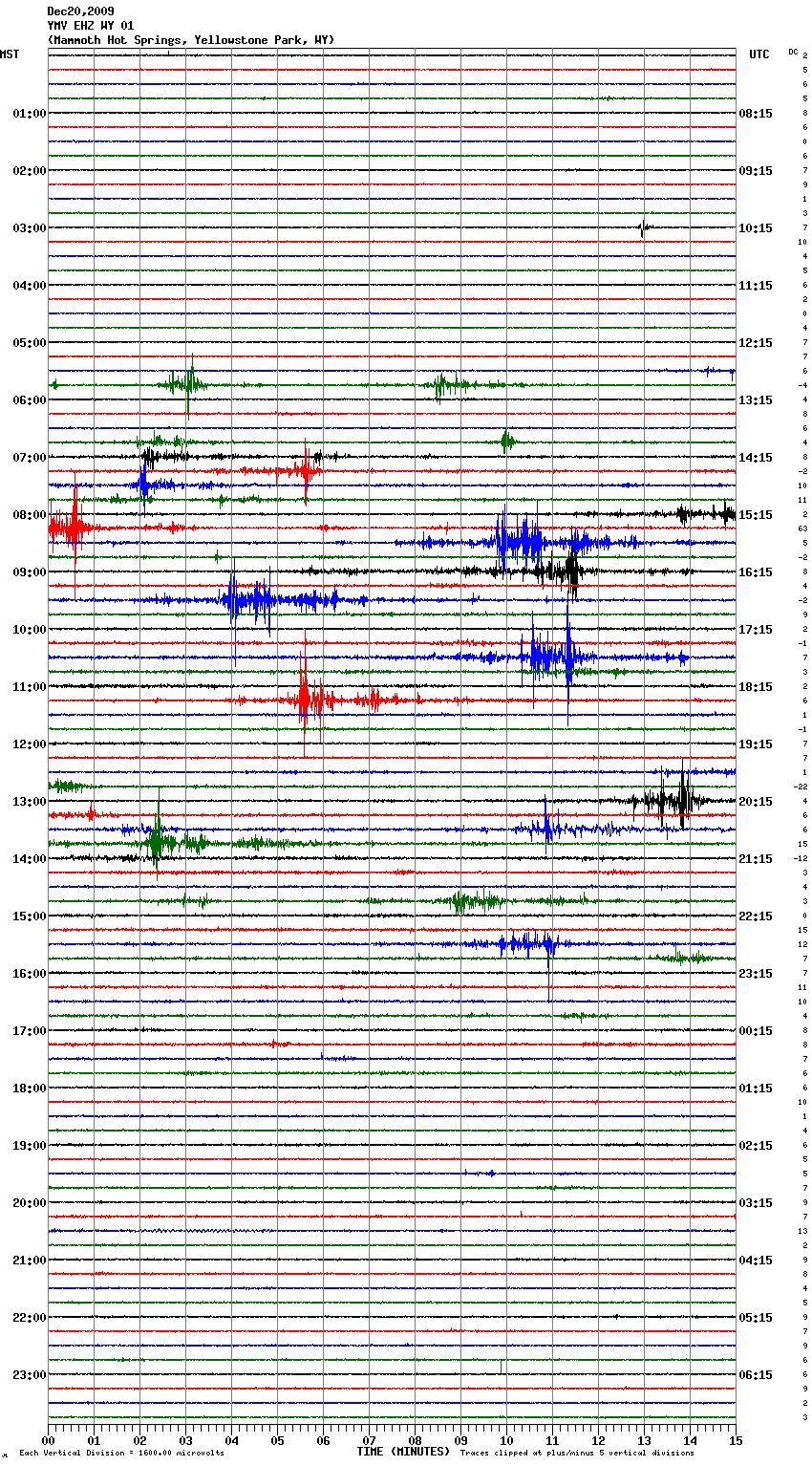
Task: Click the date header "Dec20,2009"
Action: 80,11
